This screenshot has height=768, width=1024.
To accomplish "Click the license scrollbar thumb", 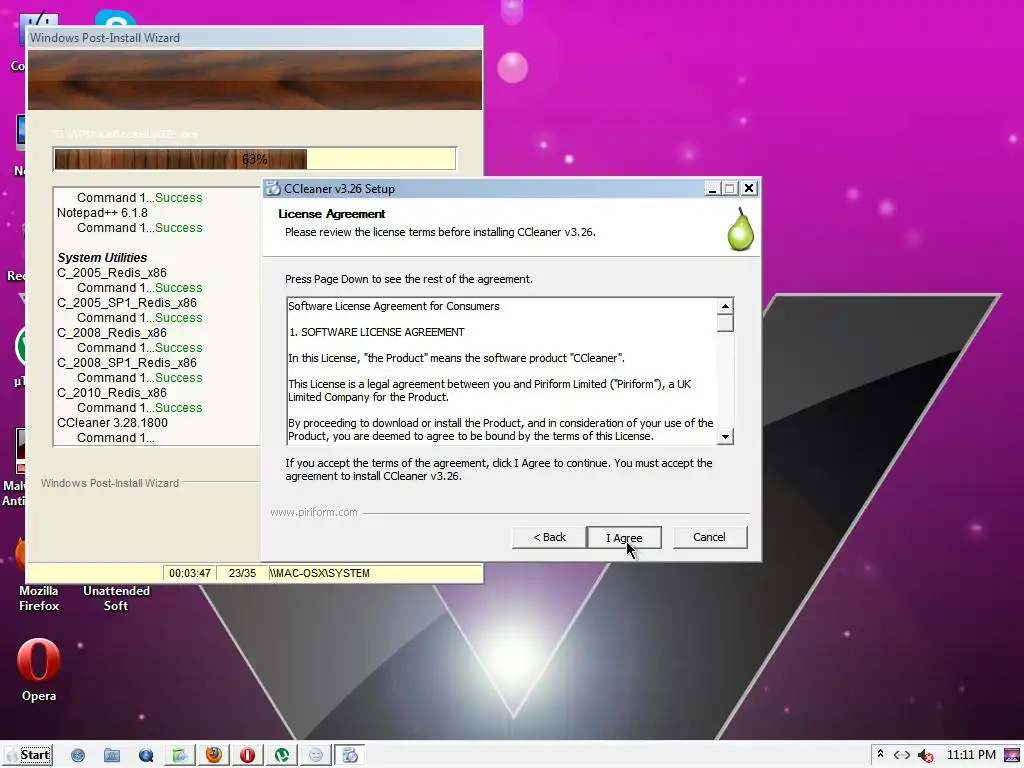I will (x=725, y=323).
